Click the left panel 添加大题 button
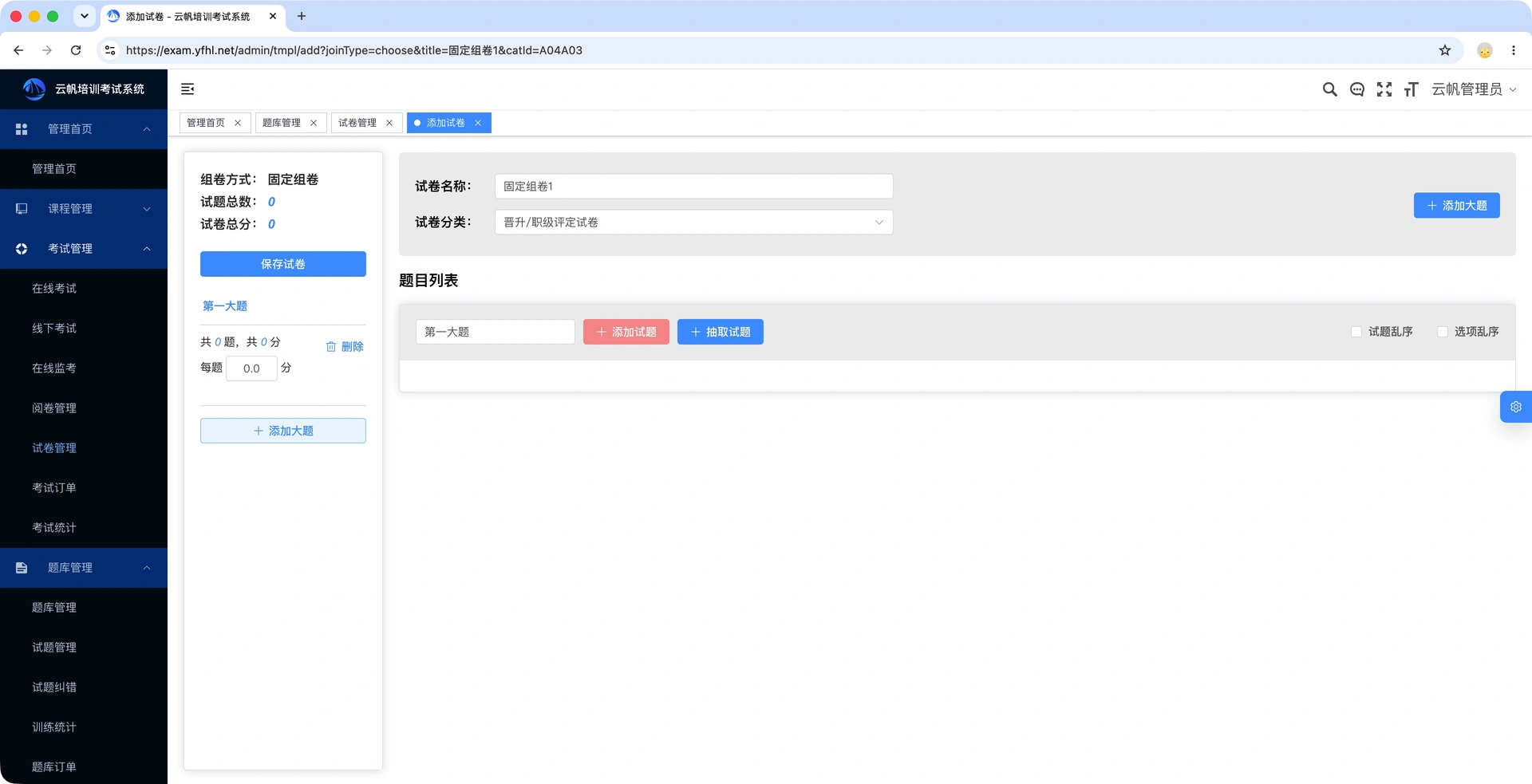This screenshot has height=784, width=1532. pyautogui.click(x=283, y=431)
